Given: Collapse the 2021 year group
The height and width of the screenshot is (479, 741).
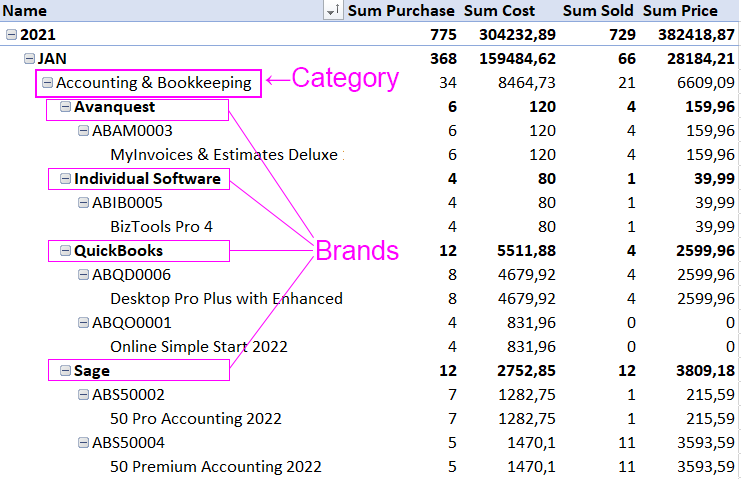Looking at the screenshot, I should (11, 35).
